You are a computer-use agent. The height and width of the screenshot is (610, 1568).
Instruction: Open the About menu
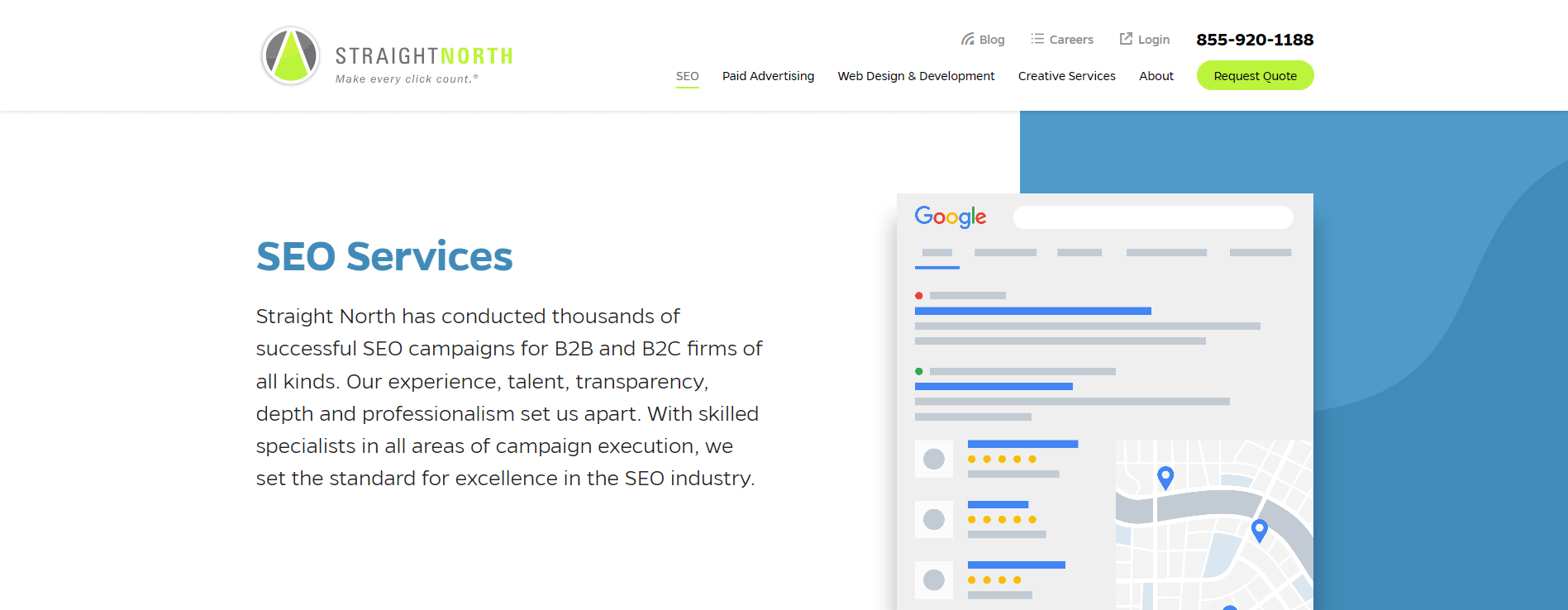pos(1156,76)
